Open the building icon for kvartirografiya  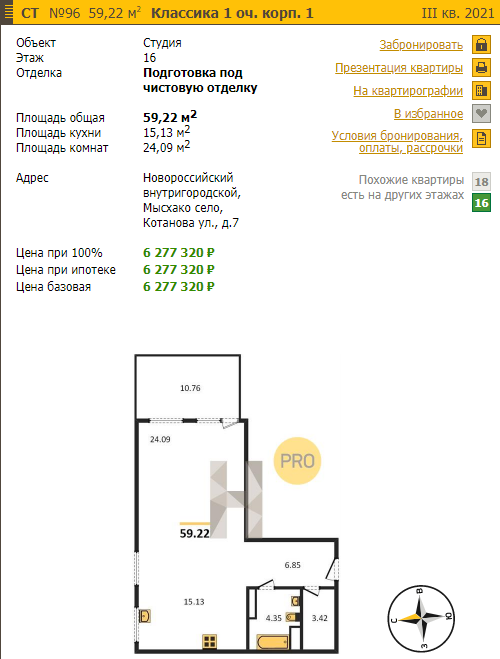(x=481, y=90)
